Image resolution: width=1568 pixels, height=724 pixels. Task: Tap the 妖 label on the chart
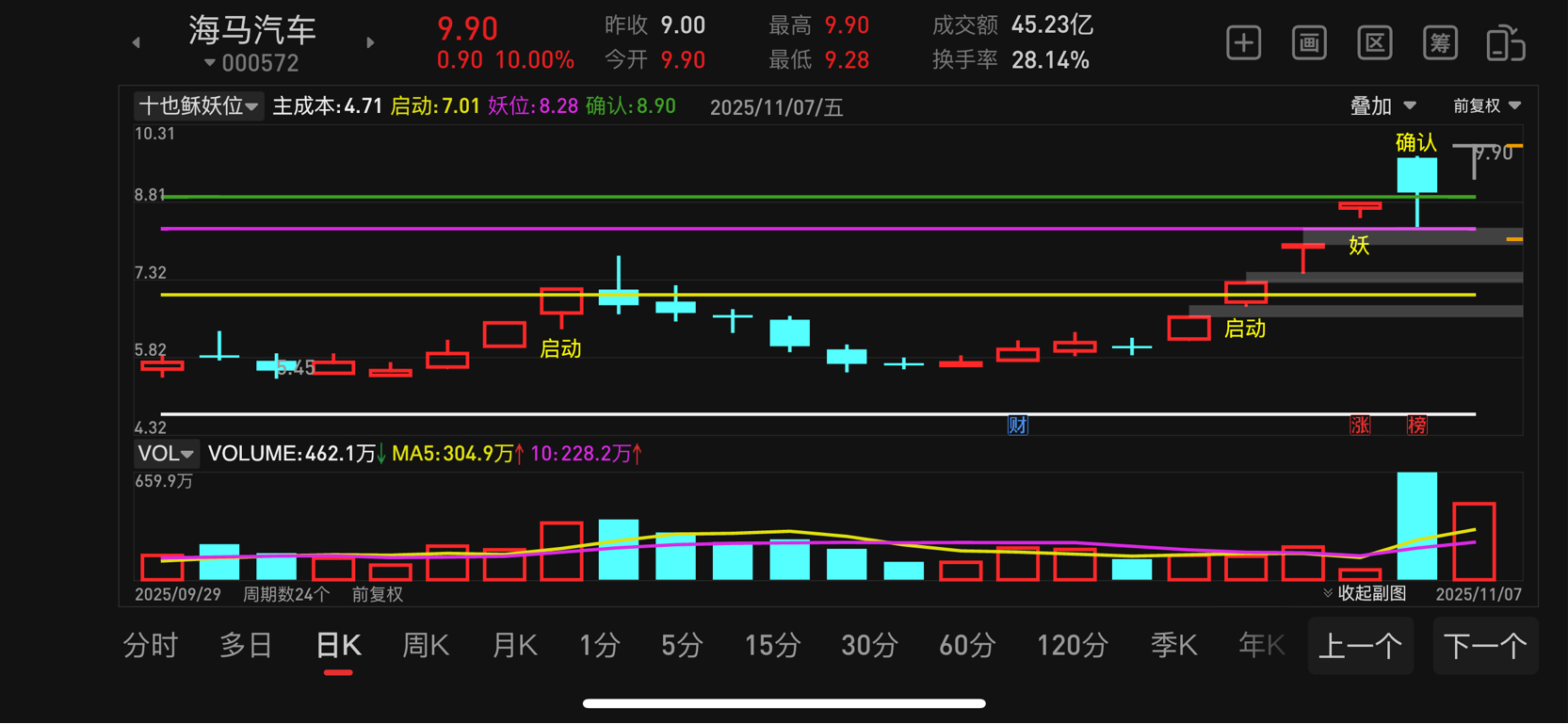click(x=1358, y=246)
